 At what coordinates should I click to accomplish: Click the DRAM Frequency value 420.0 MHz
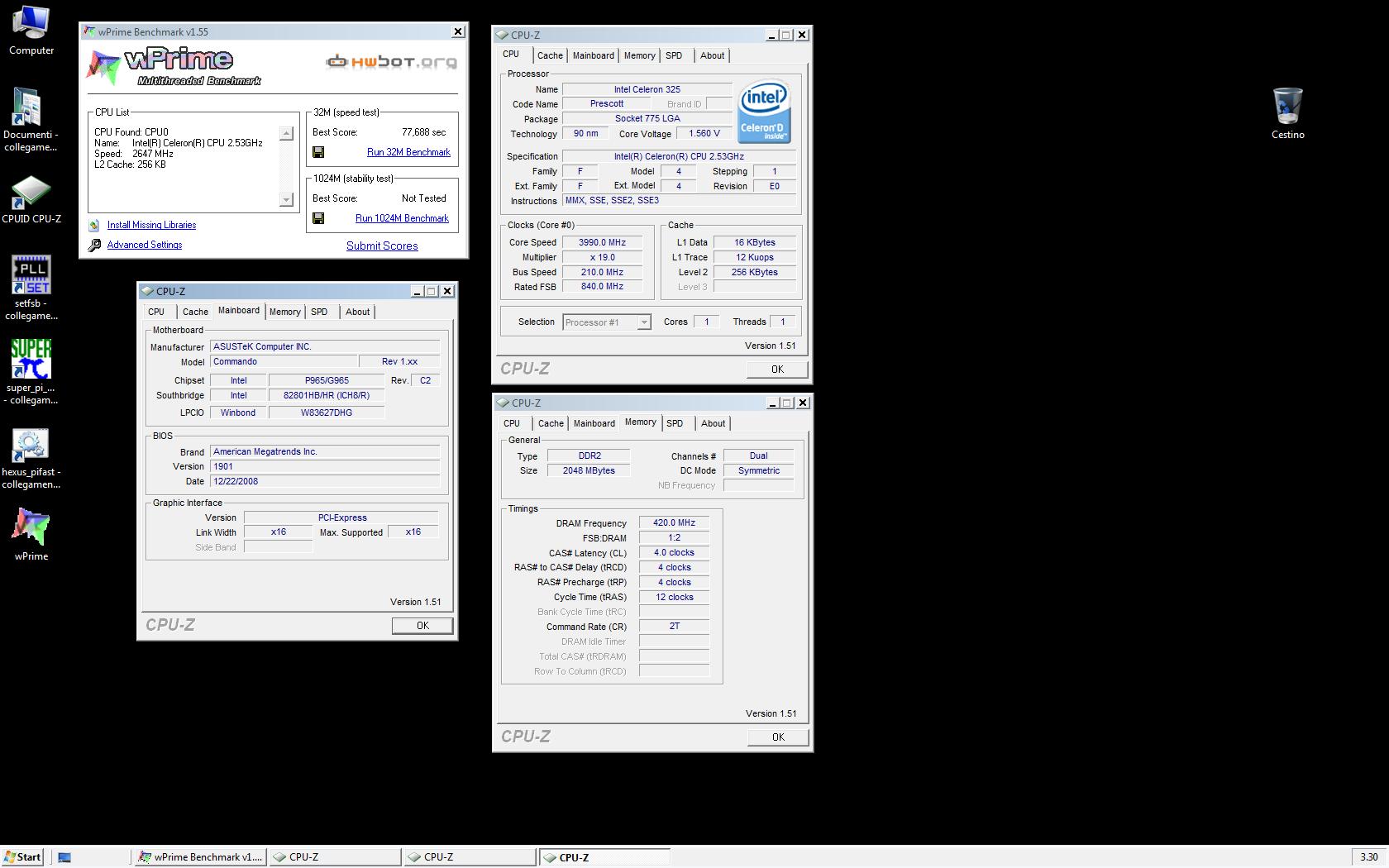point(674,522)
